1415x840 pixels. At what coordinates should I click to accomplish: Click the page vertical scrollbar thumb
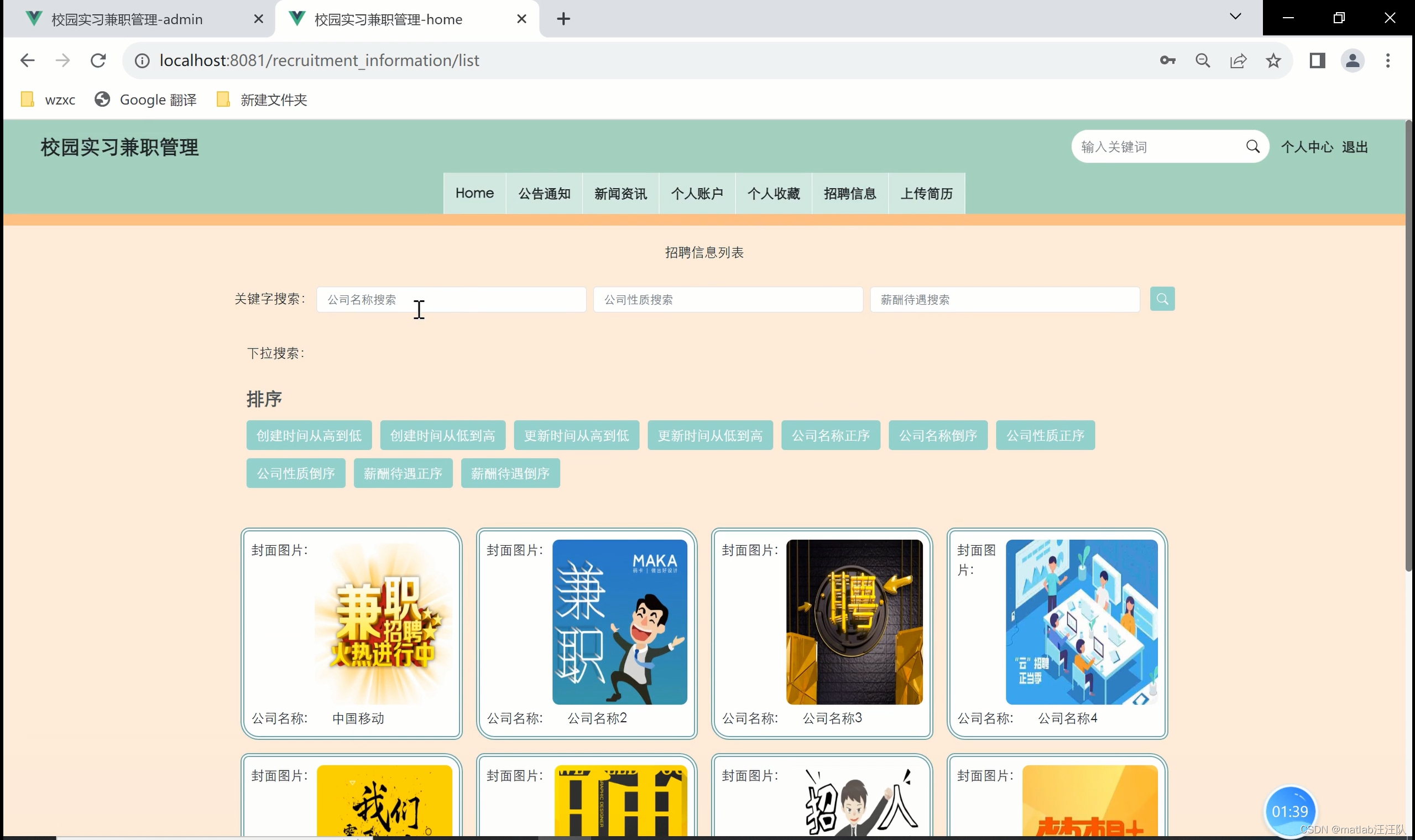(x=1408, y=345)
